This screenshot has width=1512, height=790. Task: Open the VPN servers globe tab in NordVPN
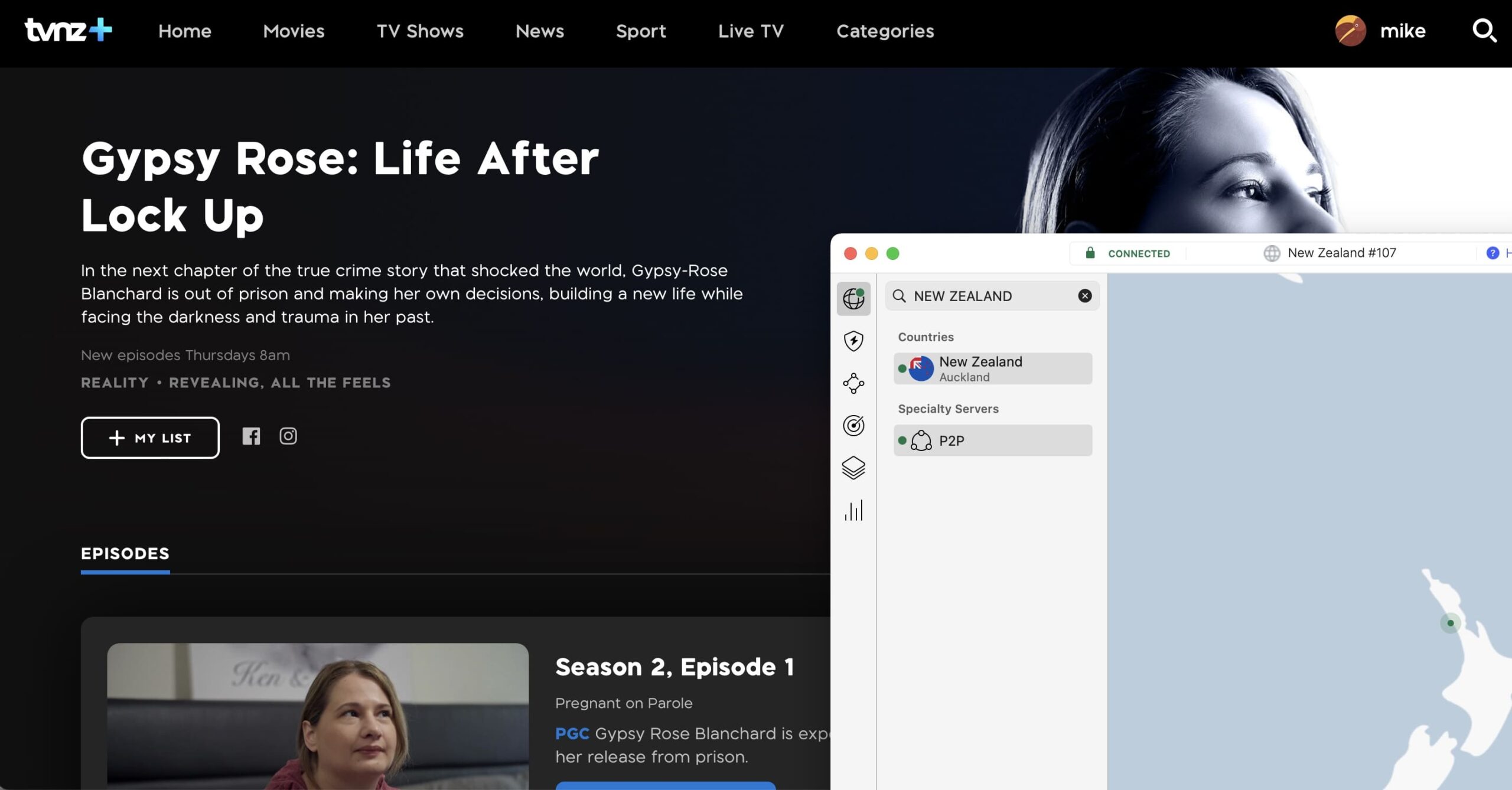point(853,299)
